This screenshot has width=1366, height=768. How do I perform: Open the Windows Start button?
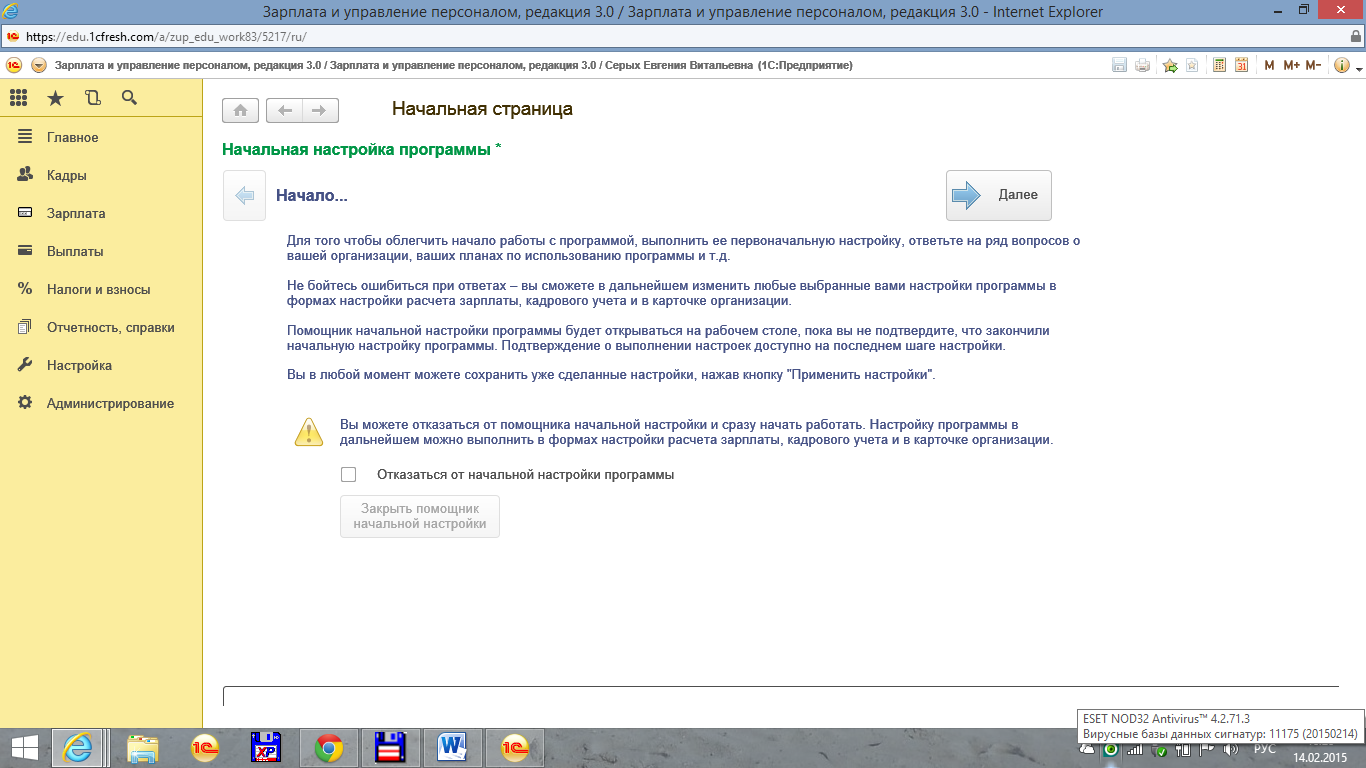[x=23, y=748]
